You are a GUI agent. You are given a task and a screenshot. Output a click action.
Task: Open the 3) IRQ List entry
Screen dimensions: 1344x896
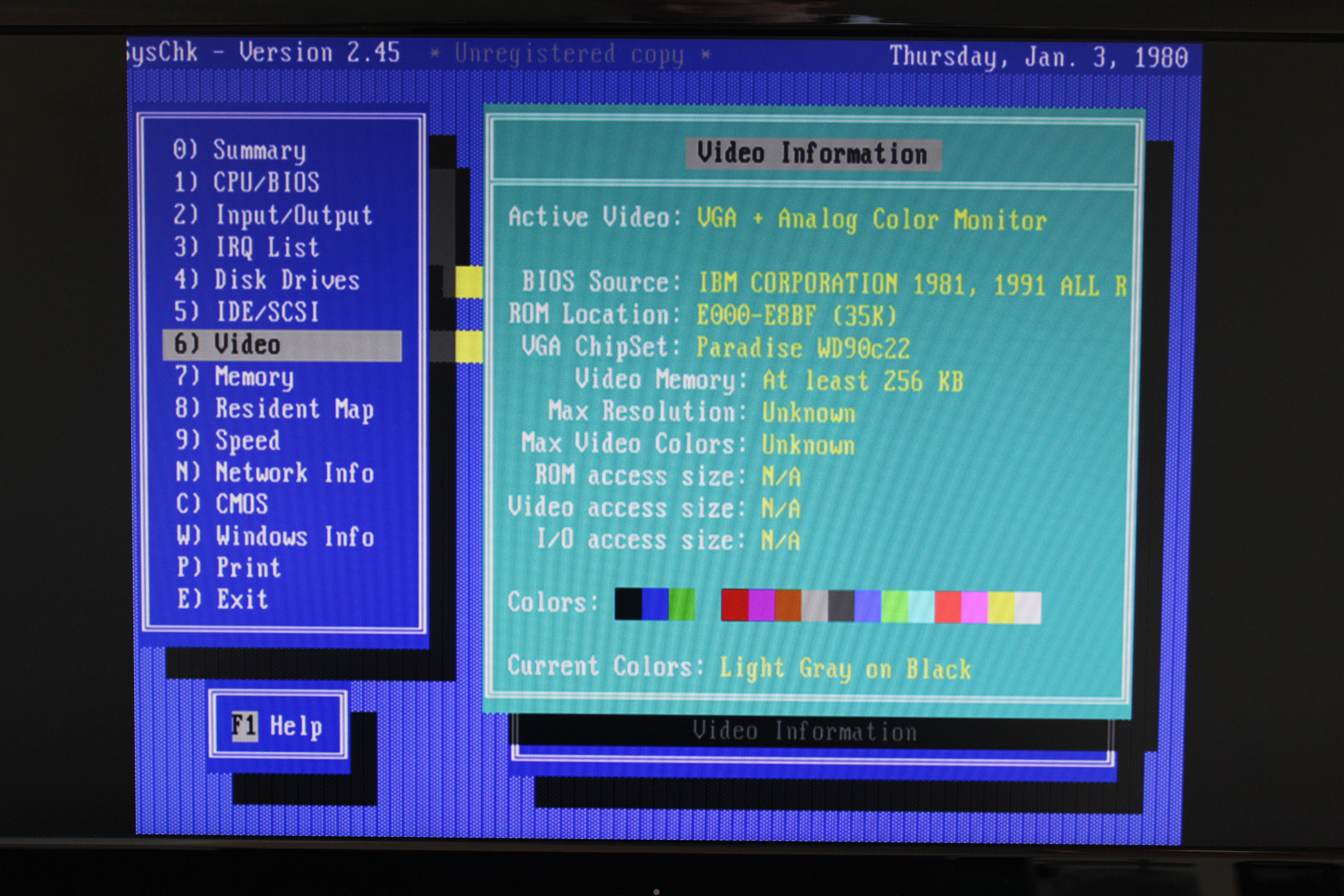pyautogui.click(x=246, y=247)
